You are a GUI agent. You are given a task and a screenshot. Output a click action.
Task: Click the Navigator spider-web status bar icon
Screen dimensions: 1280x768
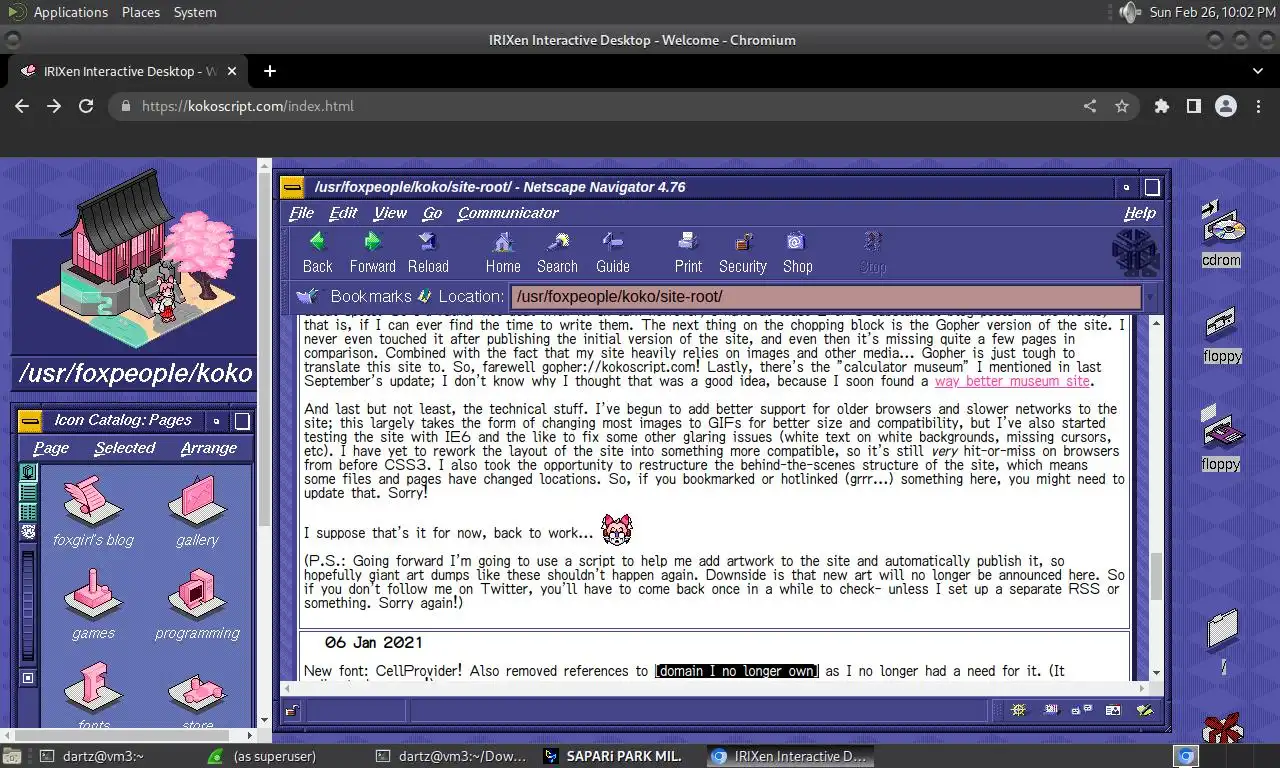(1018, 710)
